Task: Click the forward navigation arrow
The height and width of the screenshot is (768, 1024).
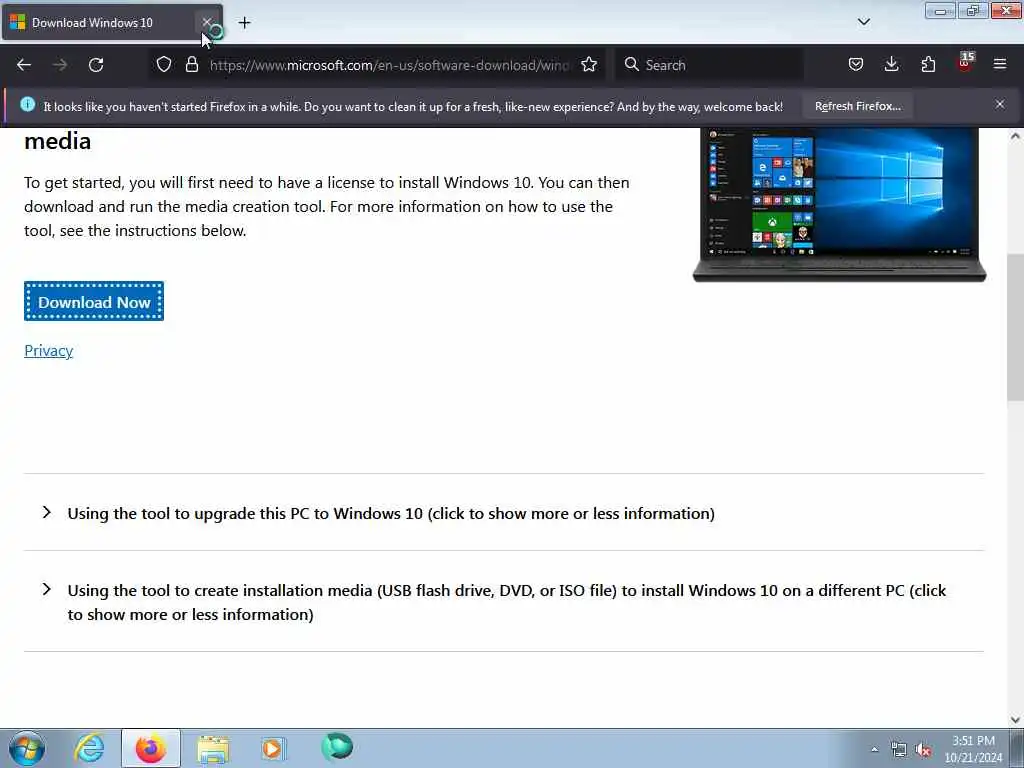Action: point(60,65)
